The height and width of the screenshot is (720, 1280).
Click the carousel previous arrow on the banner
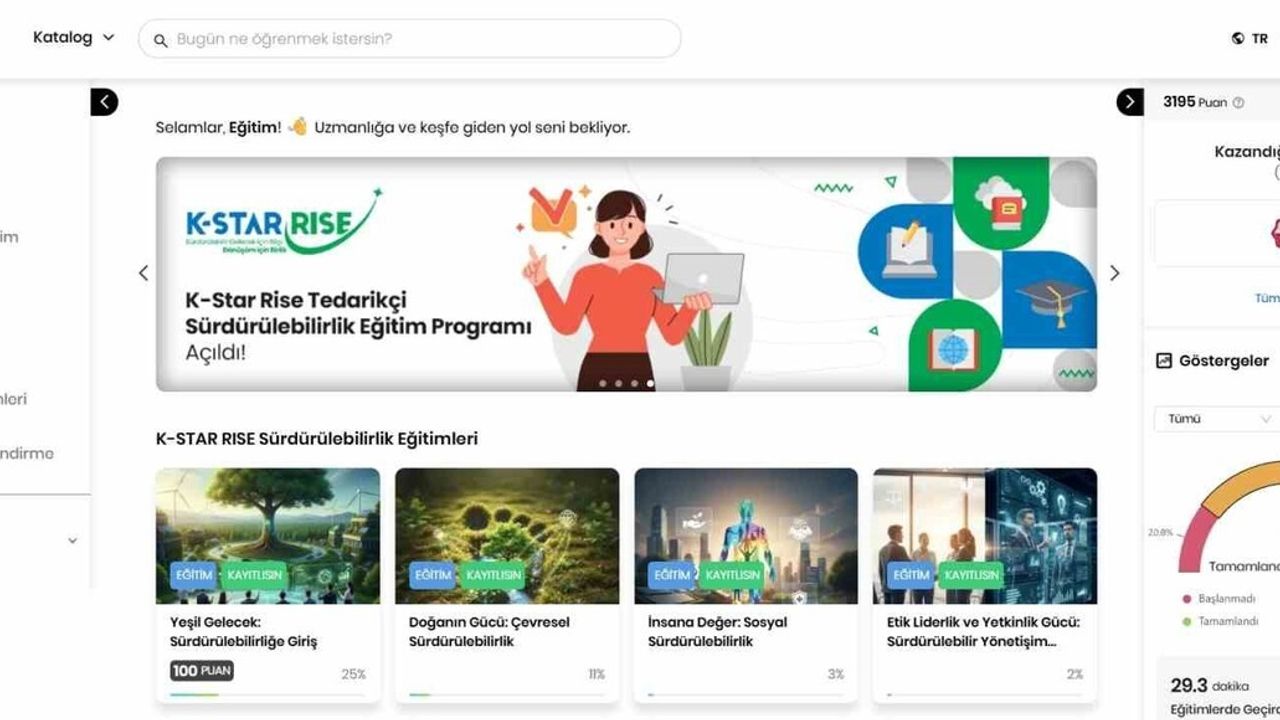[x=143, y=272]
